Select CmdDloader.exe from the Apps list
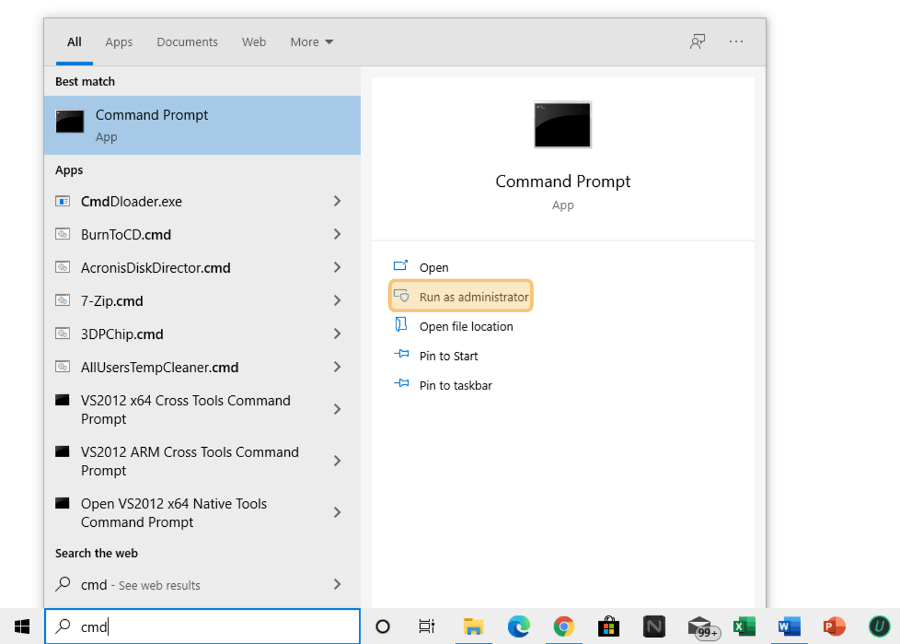 [202, 201]
